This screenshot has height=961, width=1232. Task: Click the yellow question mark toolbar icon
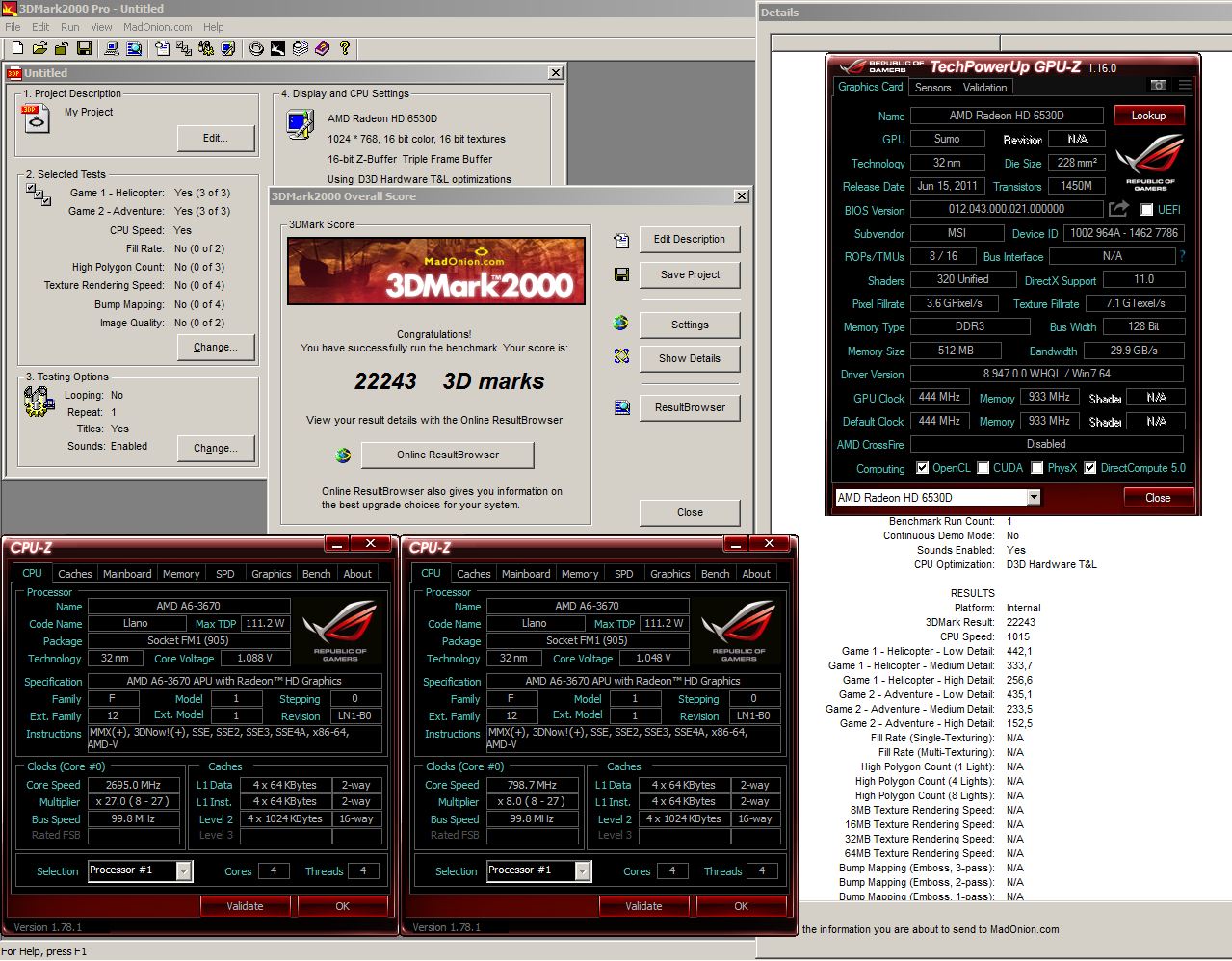[344, 48]
